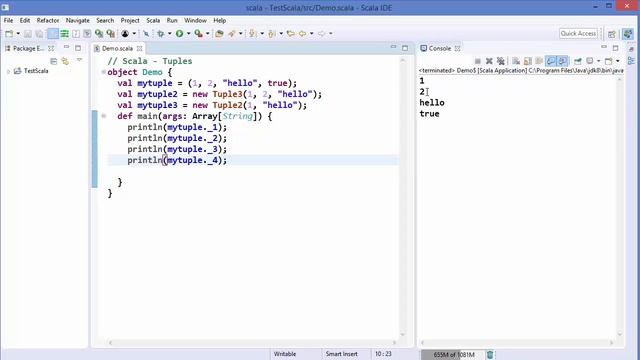
Task: Click the Writable status entry
Action: 284,354
